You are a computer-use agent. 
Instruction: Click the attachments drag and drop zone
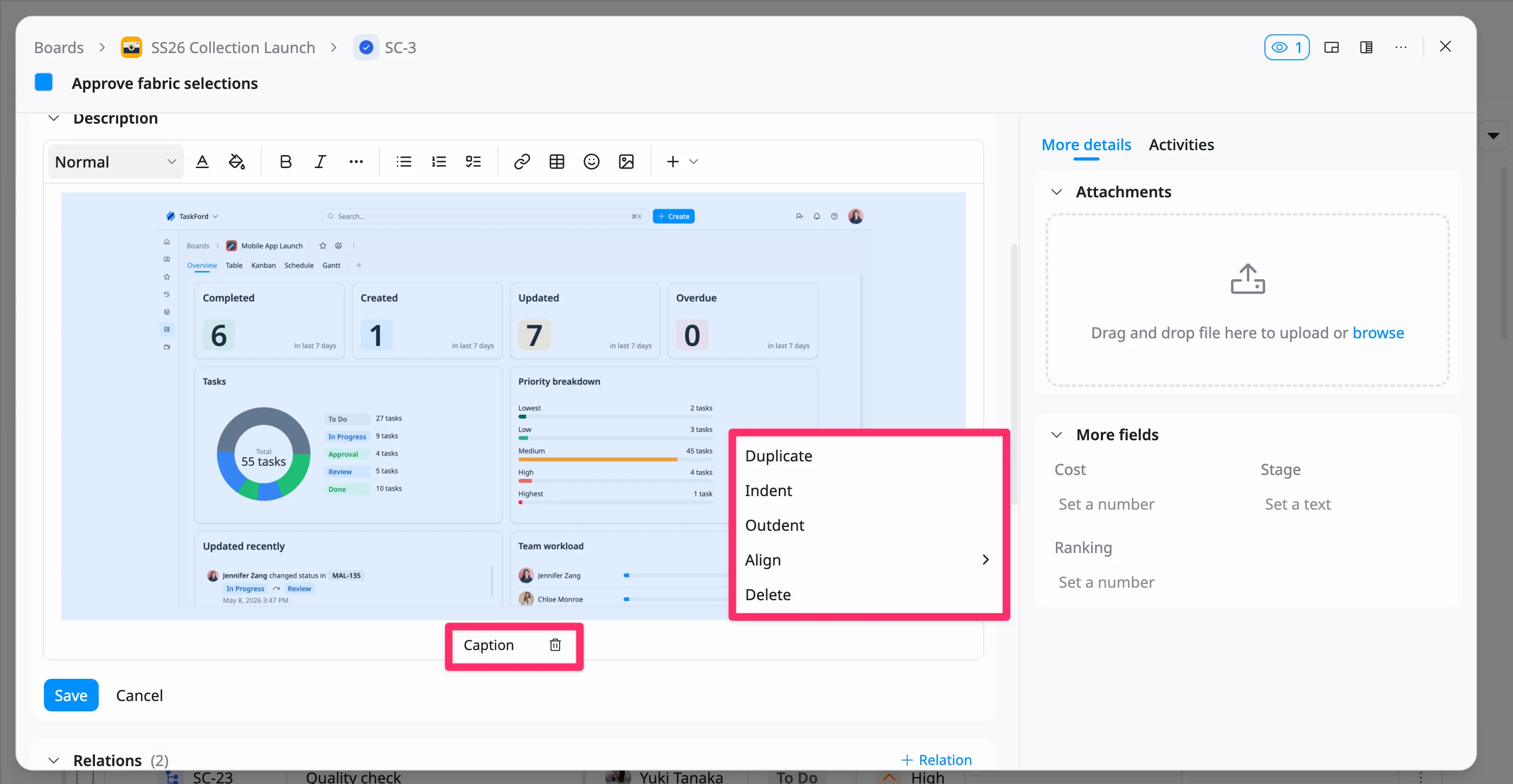coord(1247,299)
